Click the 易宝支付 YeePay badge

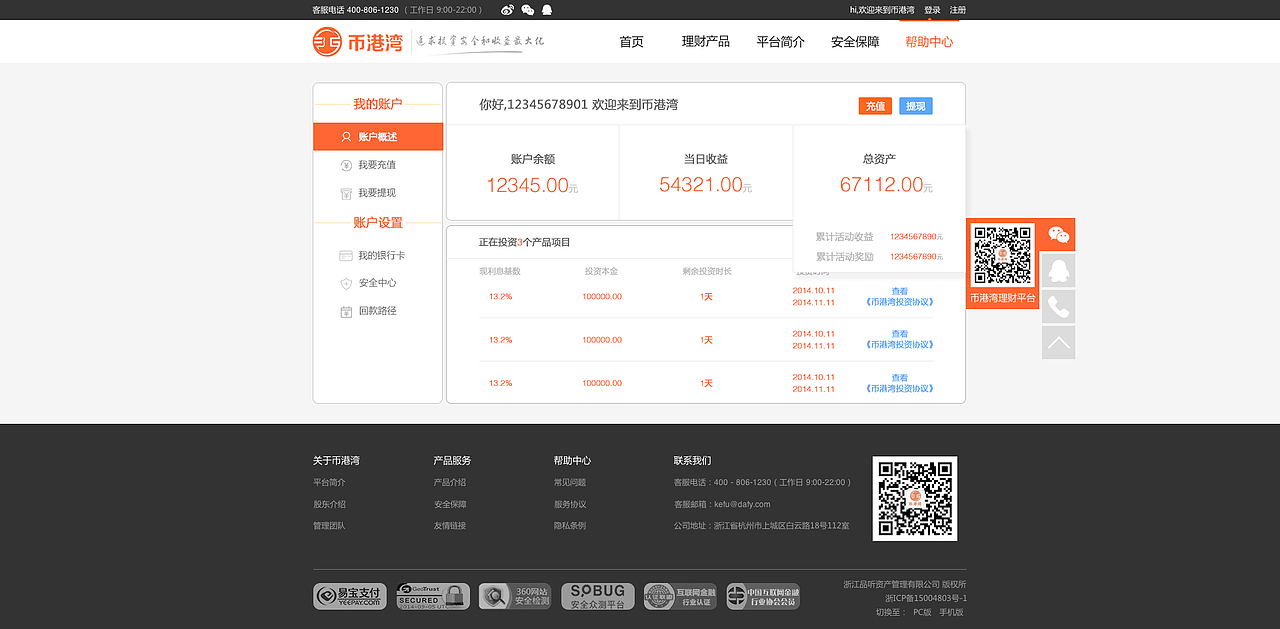pos(350,597)
